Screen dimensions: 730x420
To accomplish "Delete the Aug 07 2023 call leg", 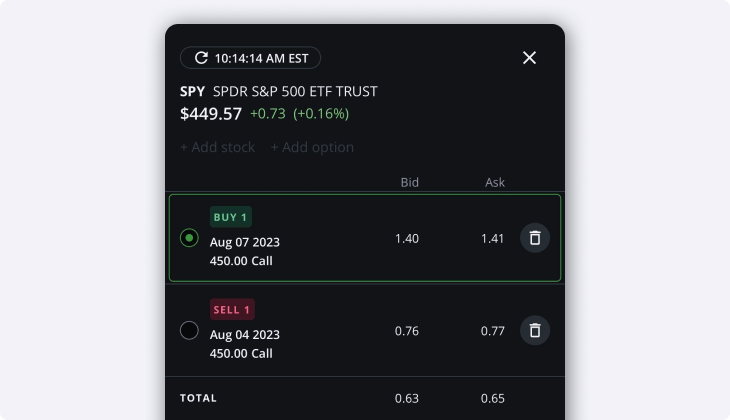I will point(535,238).
